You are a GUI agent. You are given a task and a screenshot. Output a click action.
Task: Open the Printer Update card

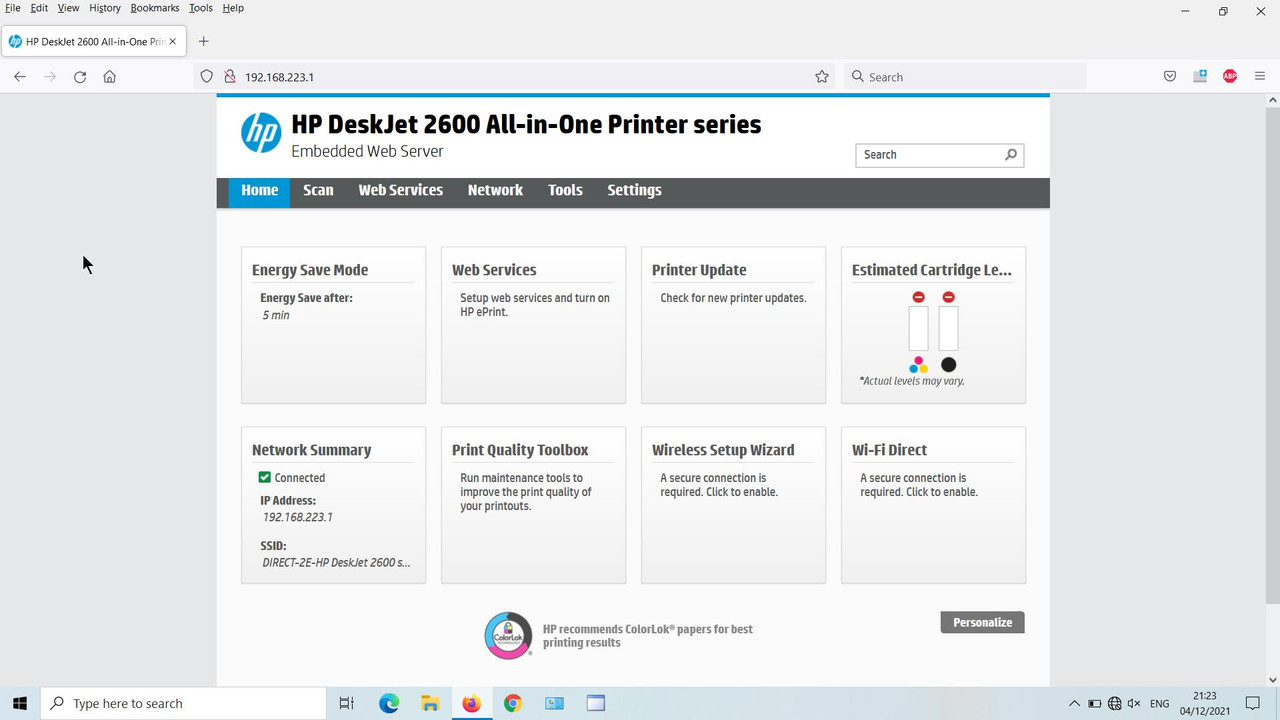point(733,325)
